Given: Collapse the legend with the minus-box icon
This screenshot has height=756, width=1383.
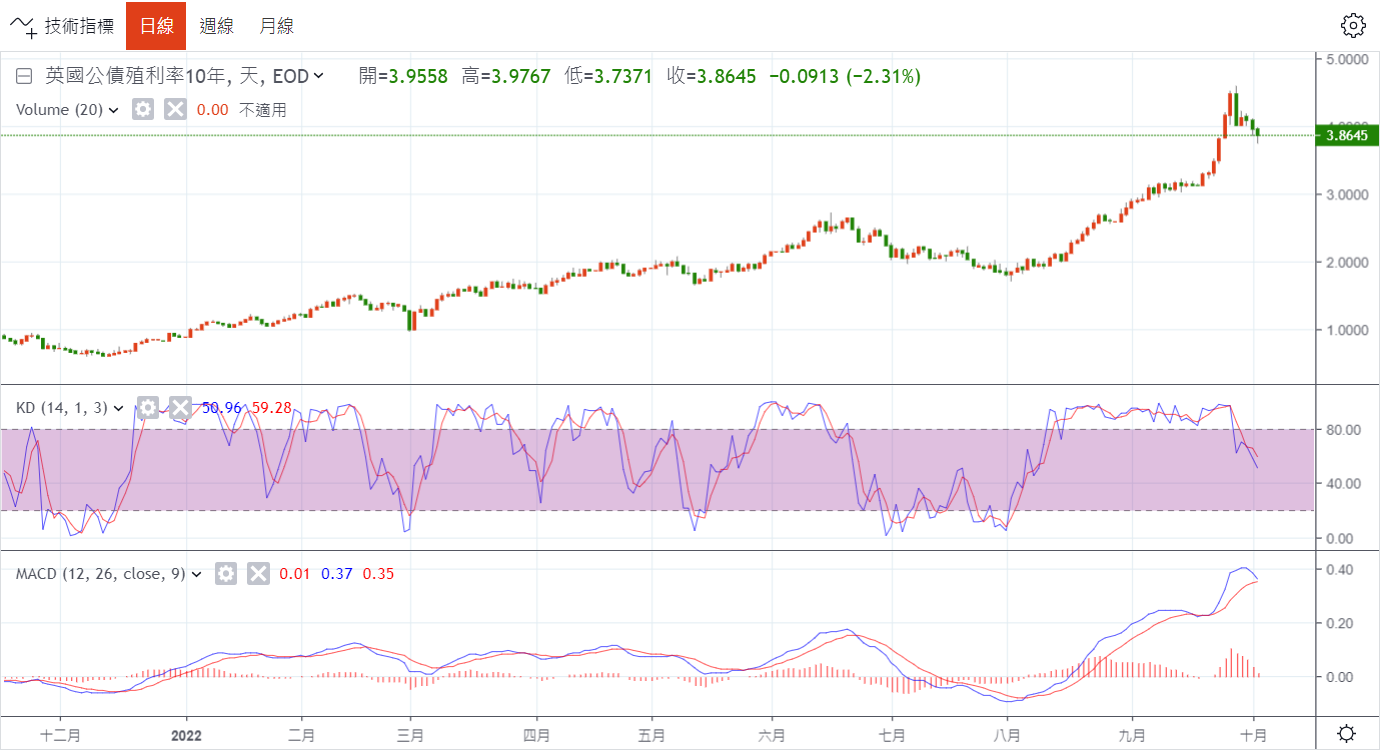Looking at the screenshot, I should [24, 76].
